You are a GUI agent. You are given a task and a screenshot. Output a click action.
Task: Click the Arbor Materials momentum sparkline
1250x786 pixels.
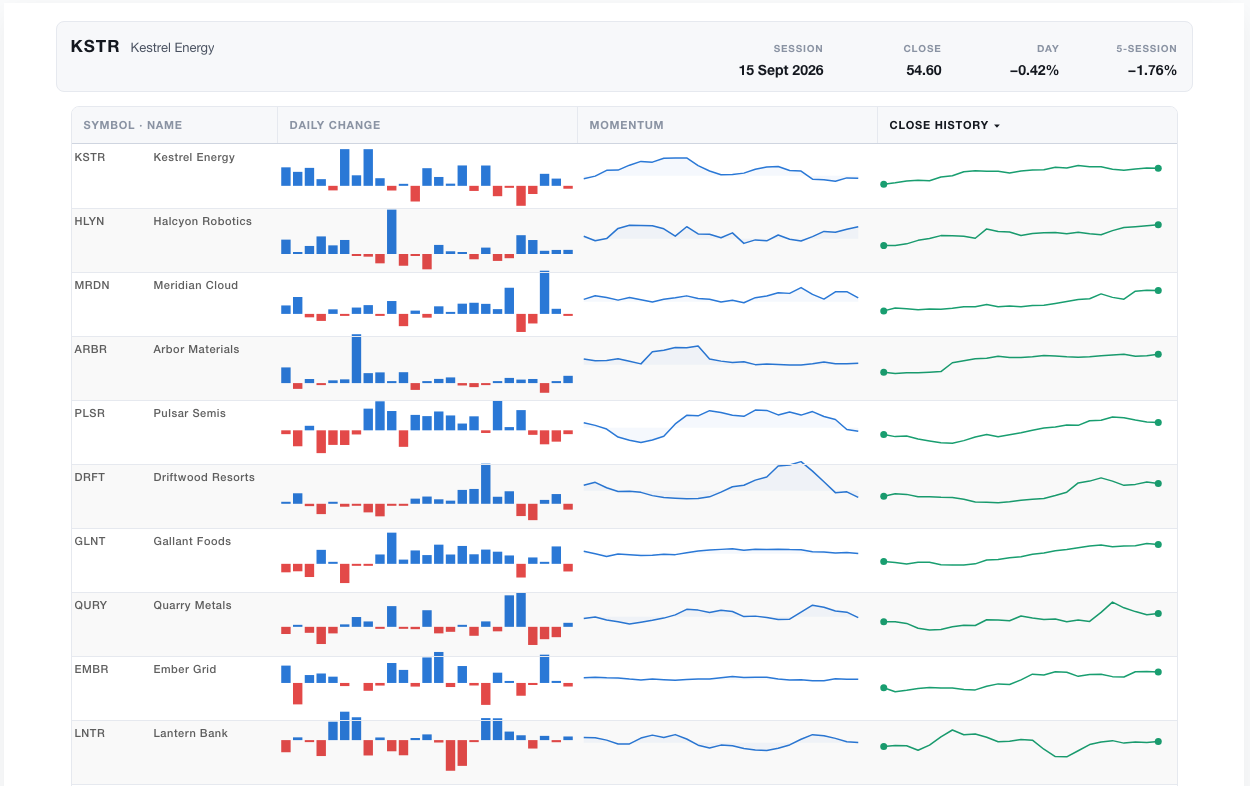pos(721,356)
